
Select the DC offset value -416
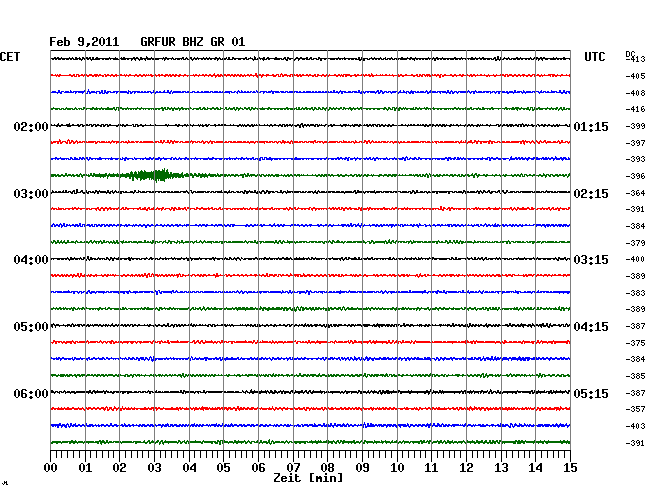click(635, 109)
